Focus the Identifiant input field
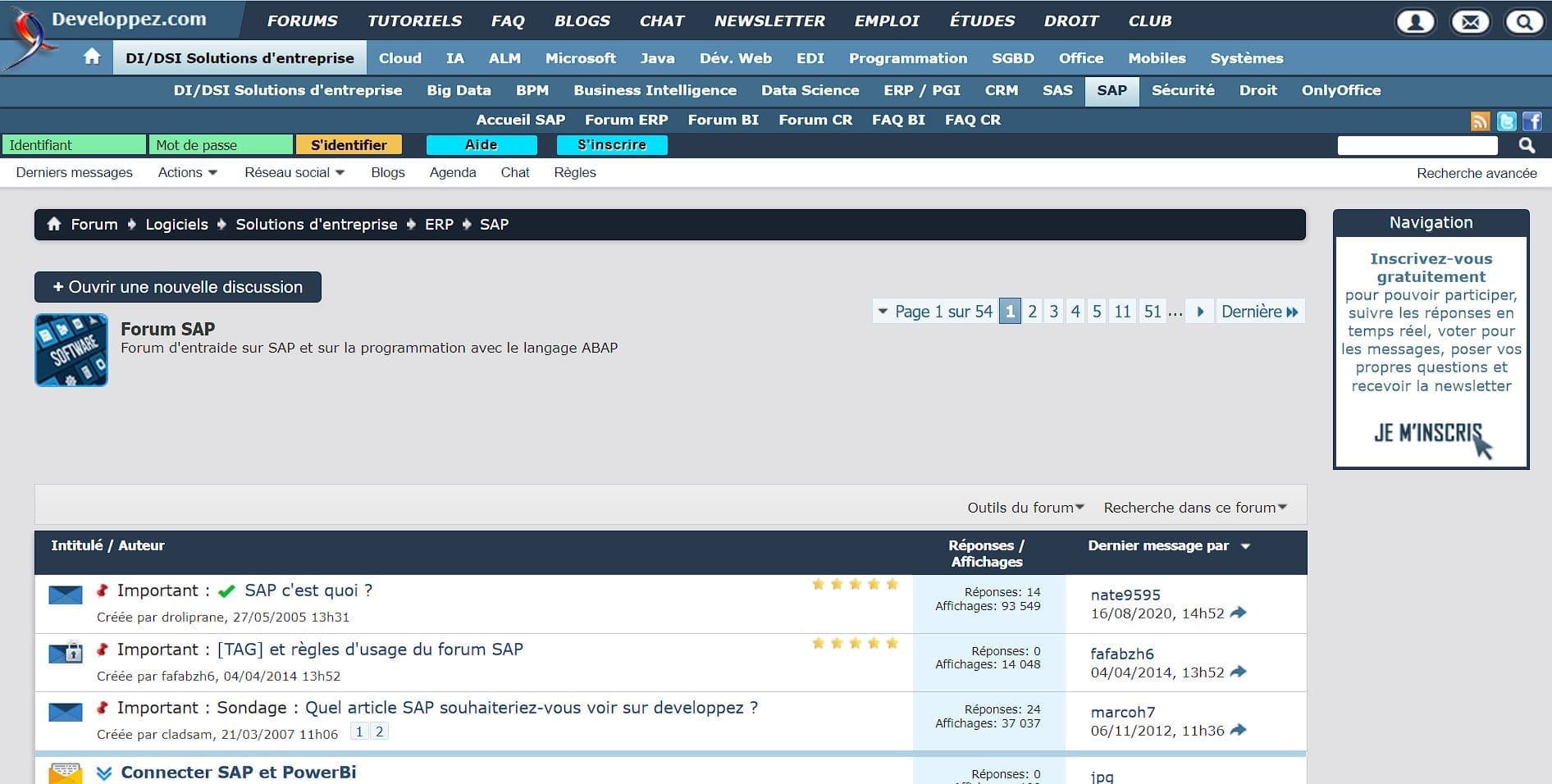Image resolution: width=1552 pixels, height=784 pixels. (74, 145)
